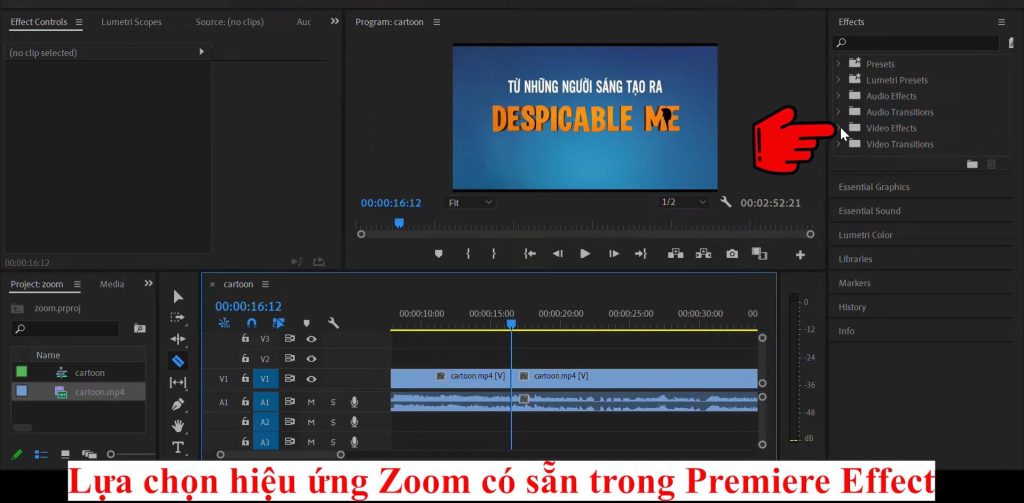Add marker in timeline header

[x=306, y=323]
